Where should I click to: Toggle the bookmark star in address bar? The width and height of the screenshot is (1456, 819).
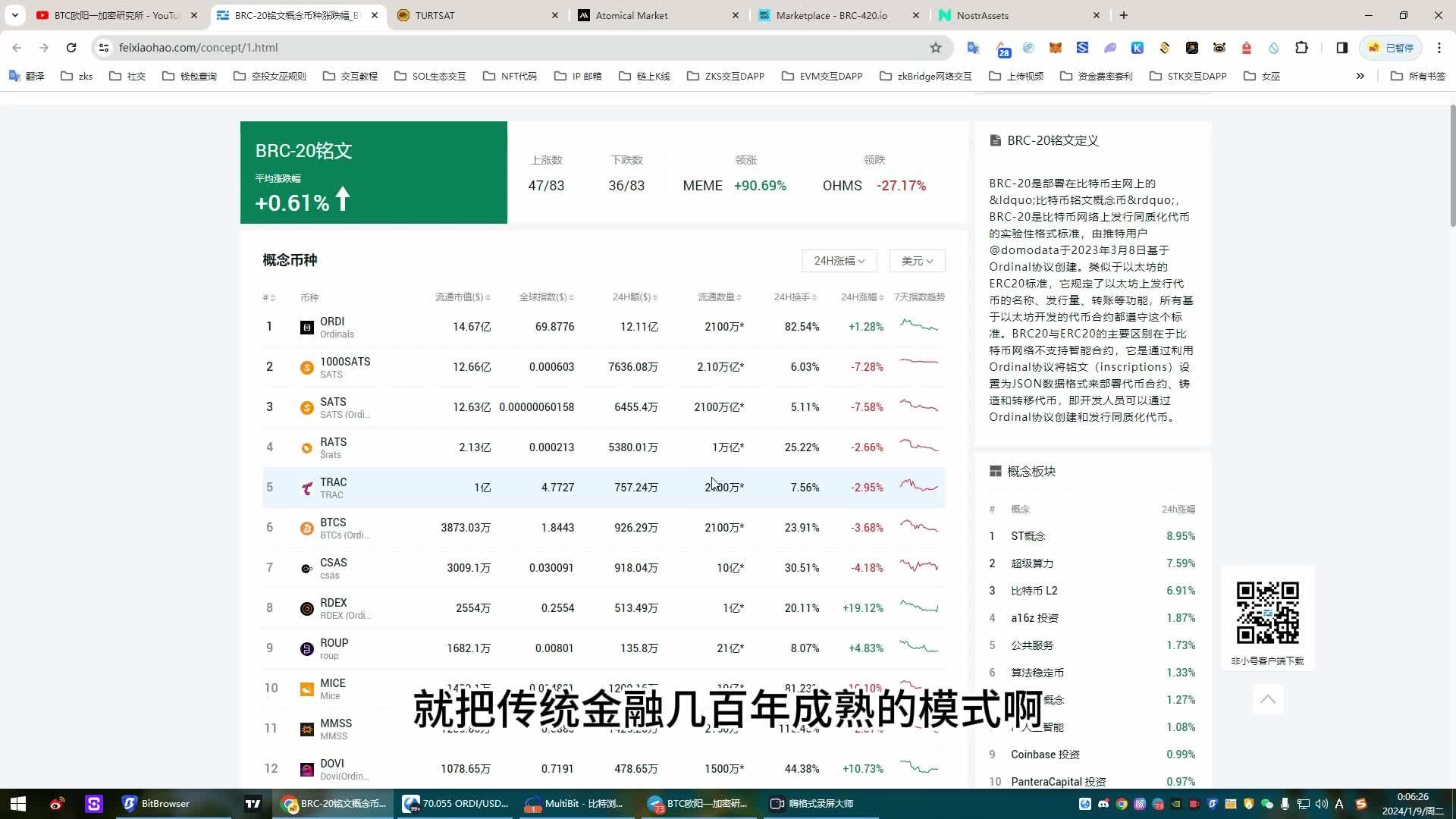(934, 47)
